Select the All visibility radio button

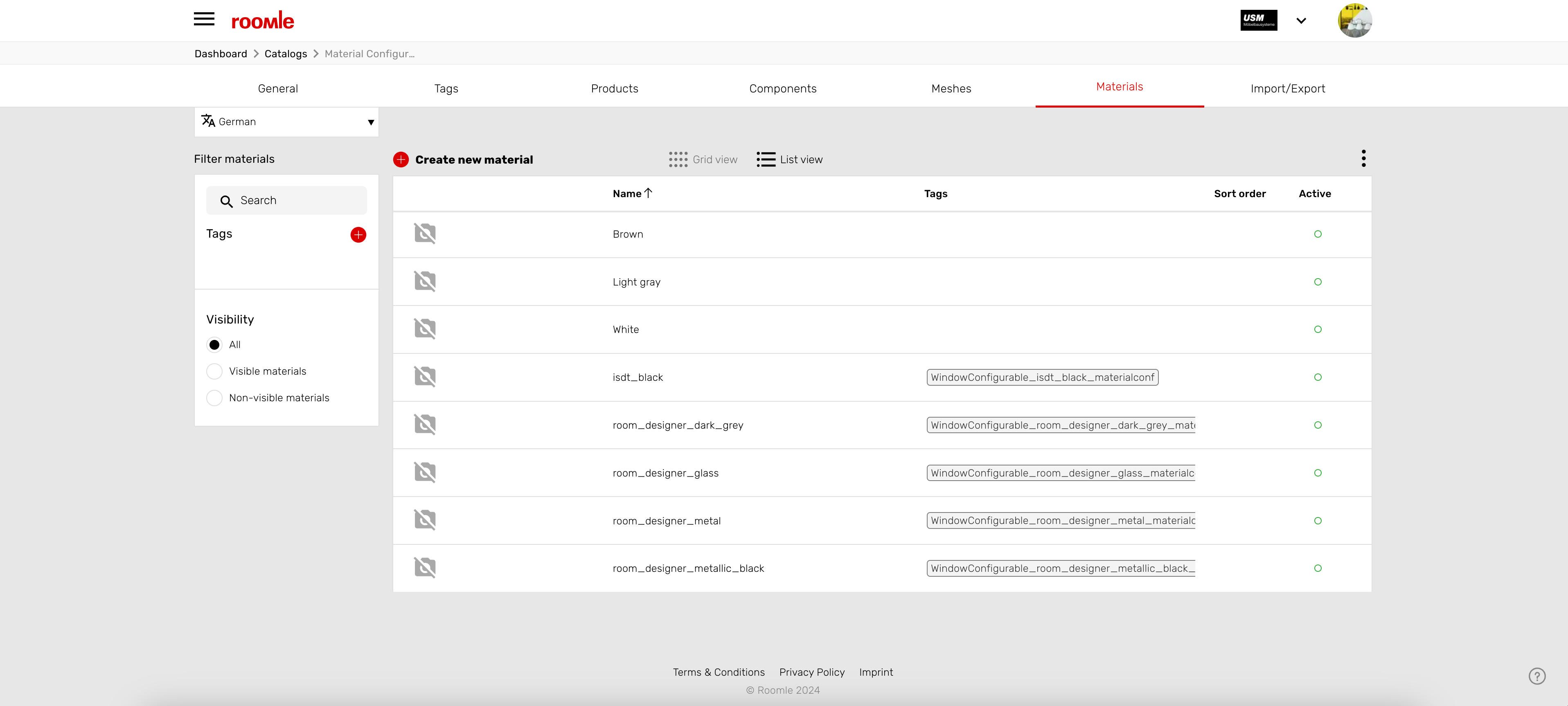tap(214, 345)
